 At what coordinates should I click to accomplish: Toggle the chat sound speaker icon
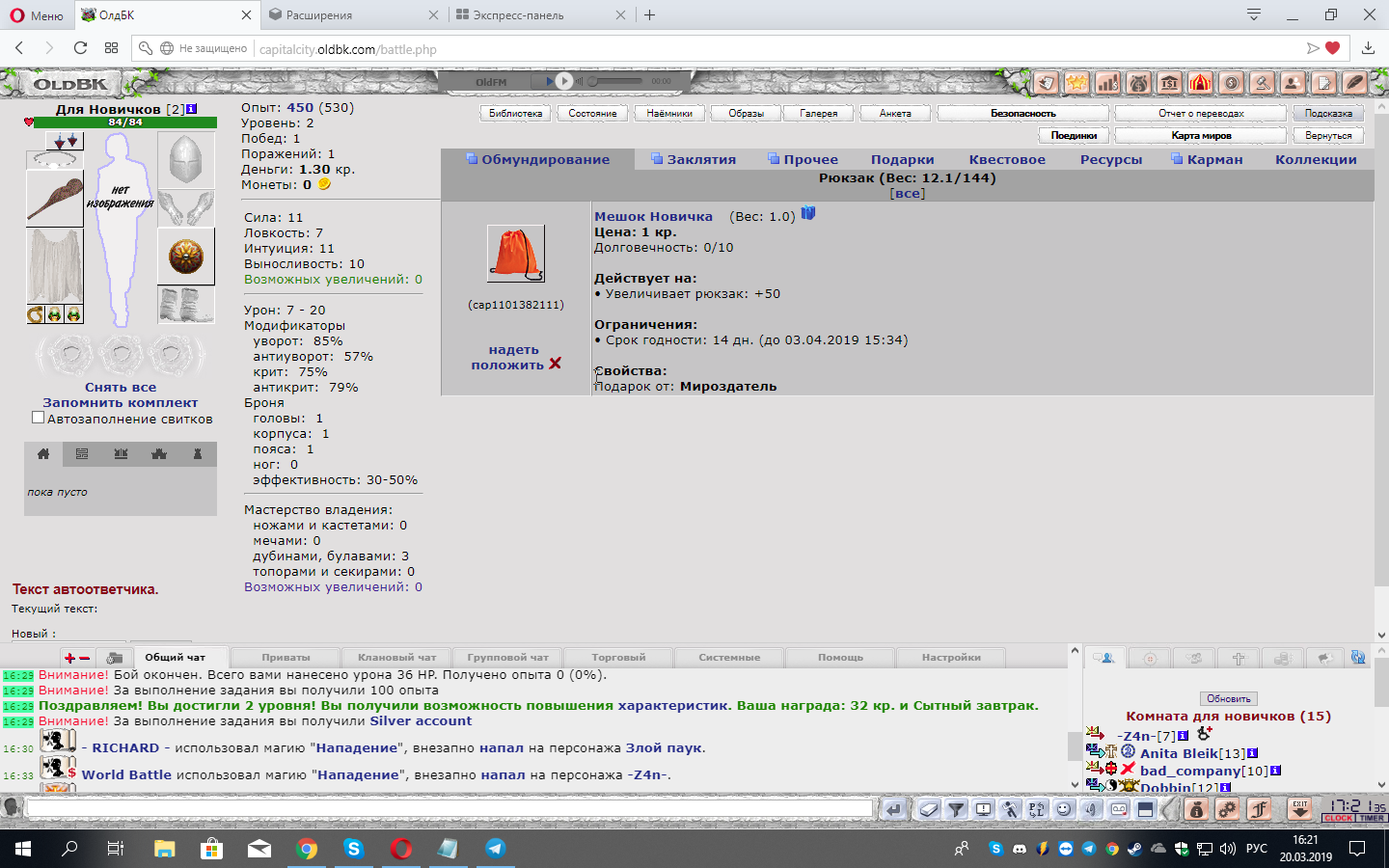click(1091, 809)
